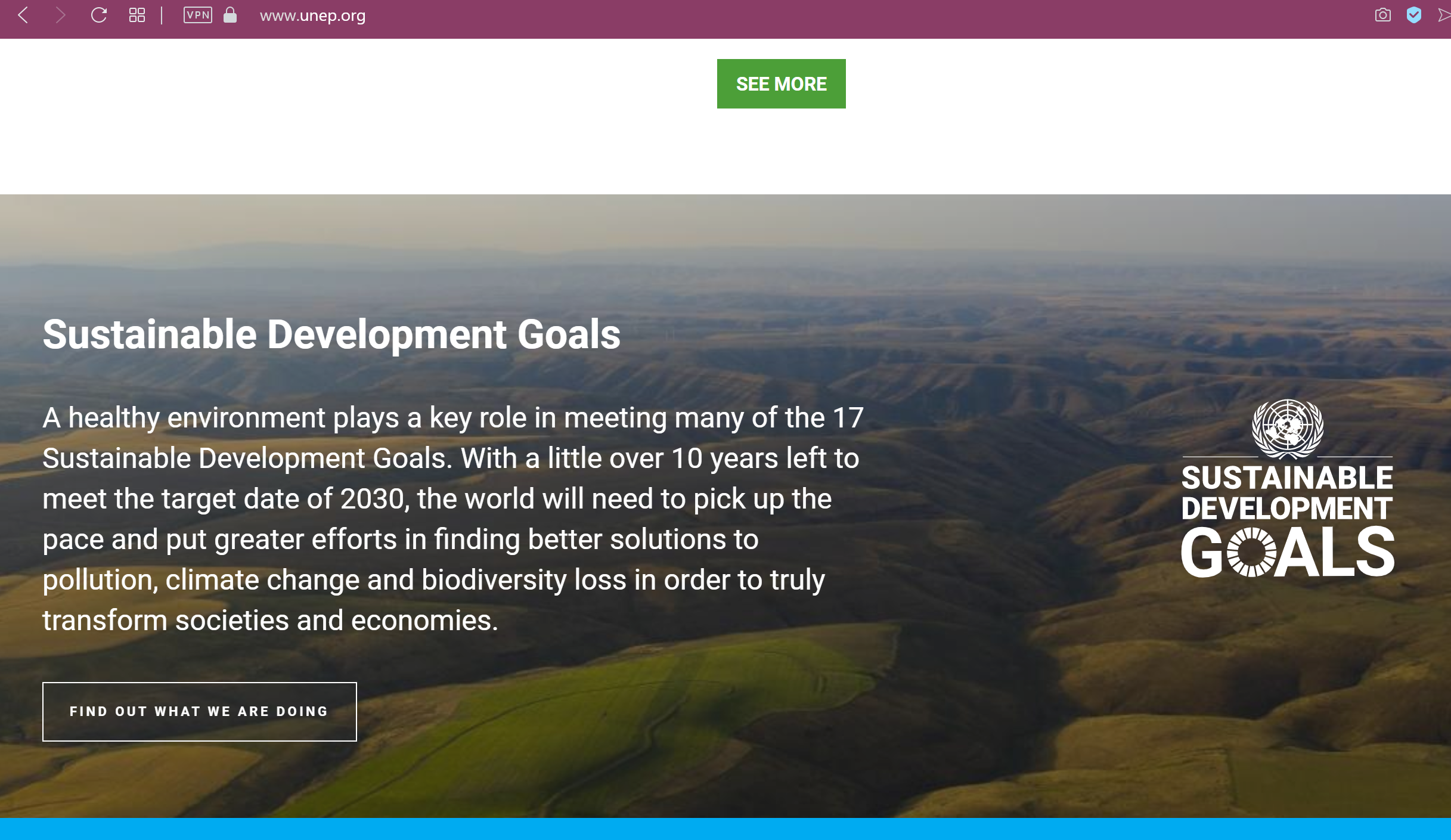Click the paragraph about a healthy environment
Viewport: 1451px width, 840px height.
click(453, 519)
